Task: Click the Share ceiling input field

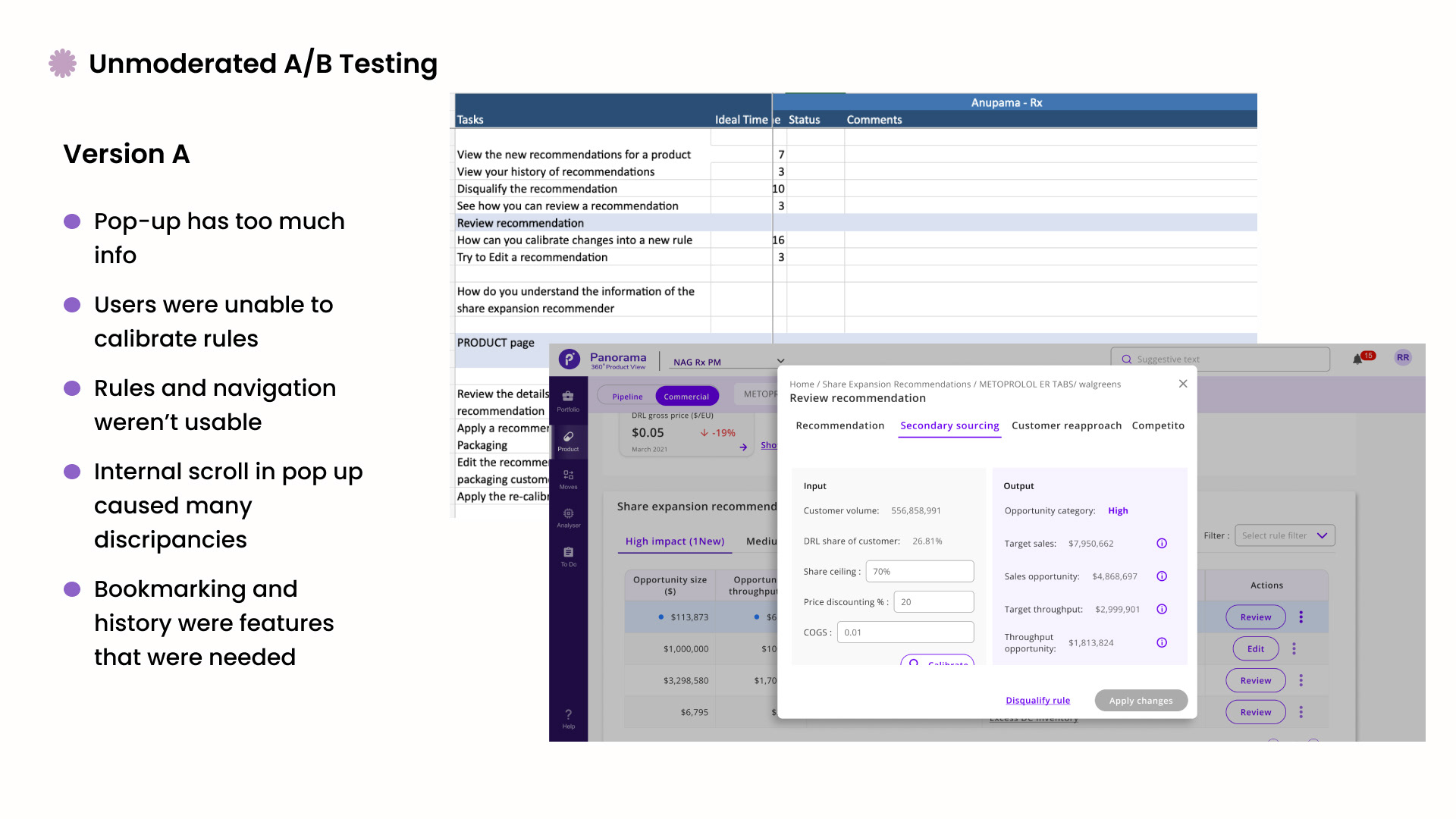Action: click(919, 571)
